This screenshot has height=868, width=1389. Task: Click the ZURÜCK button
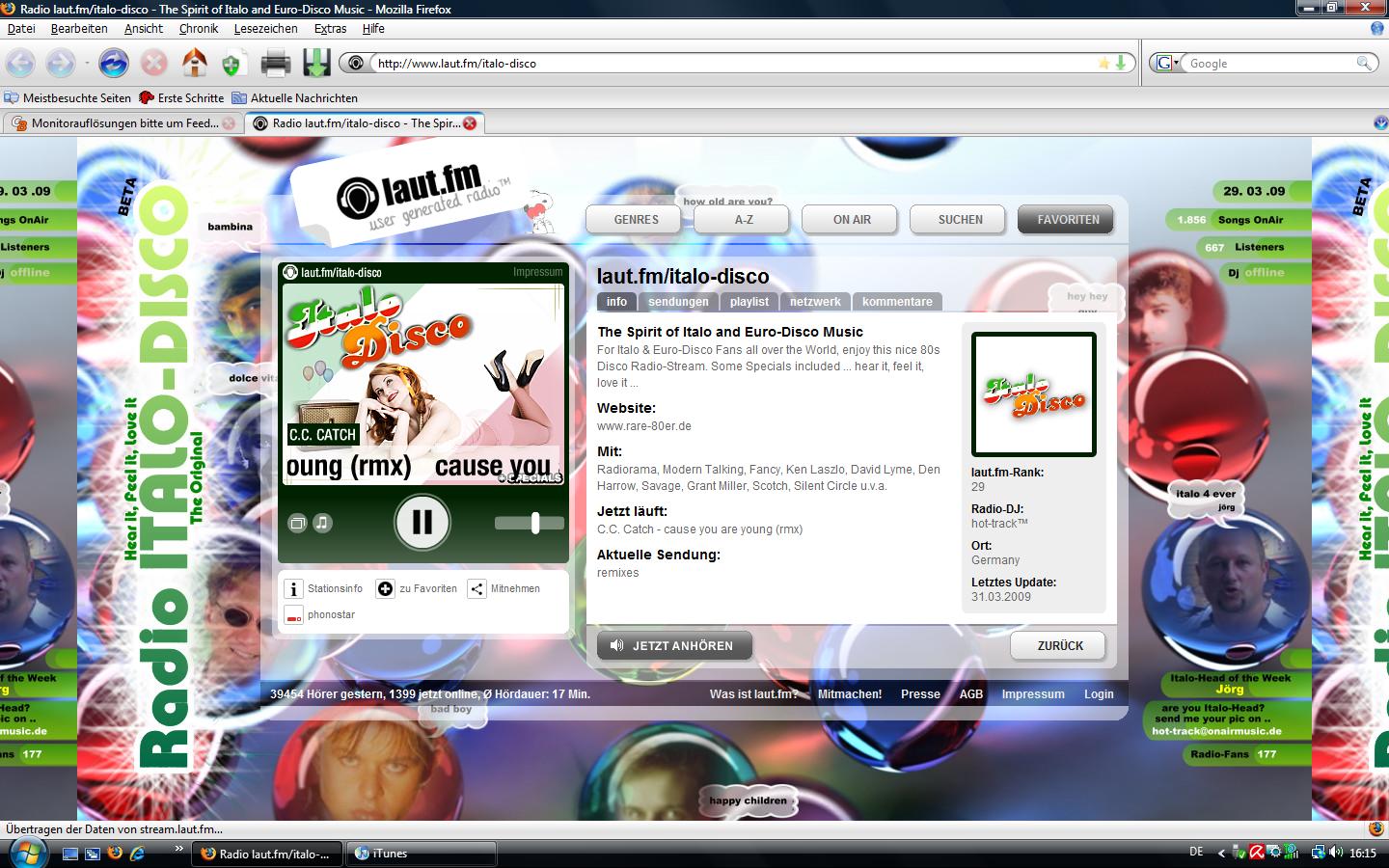pos(1060,646)
